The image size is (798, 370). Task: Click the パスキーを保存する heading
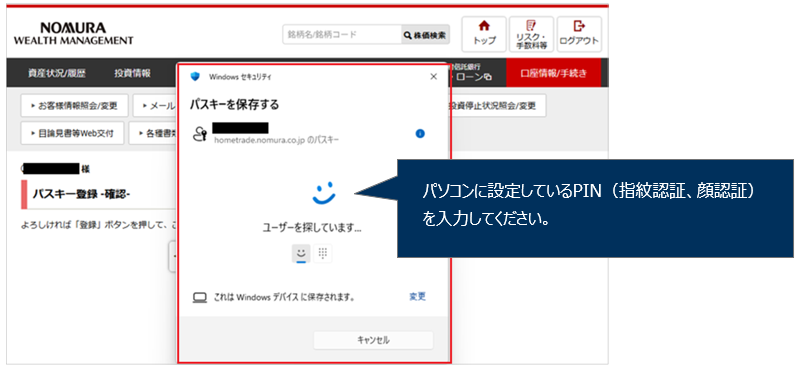(235, 105)
